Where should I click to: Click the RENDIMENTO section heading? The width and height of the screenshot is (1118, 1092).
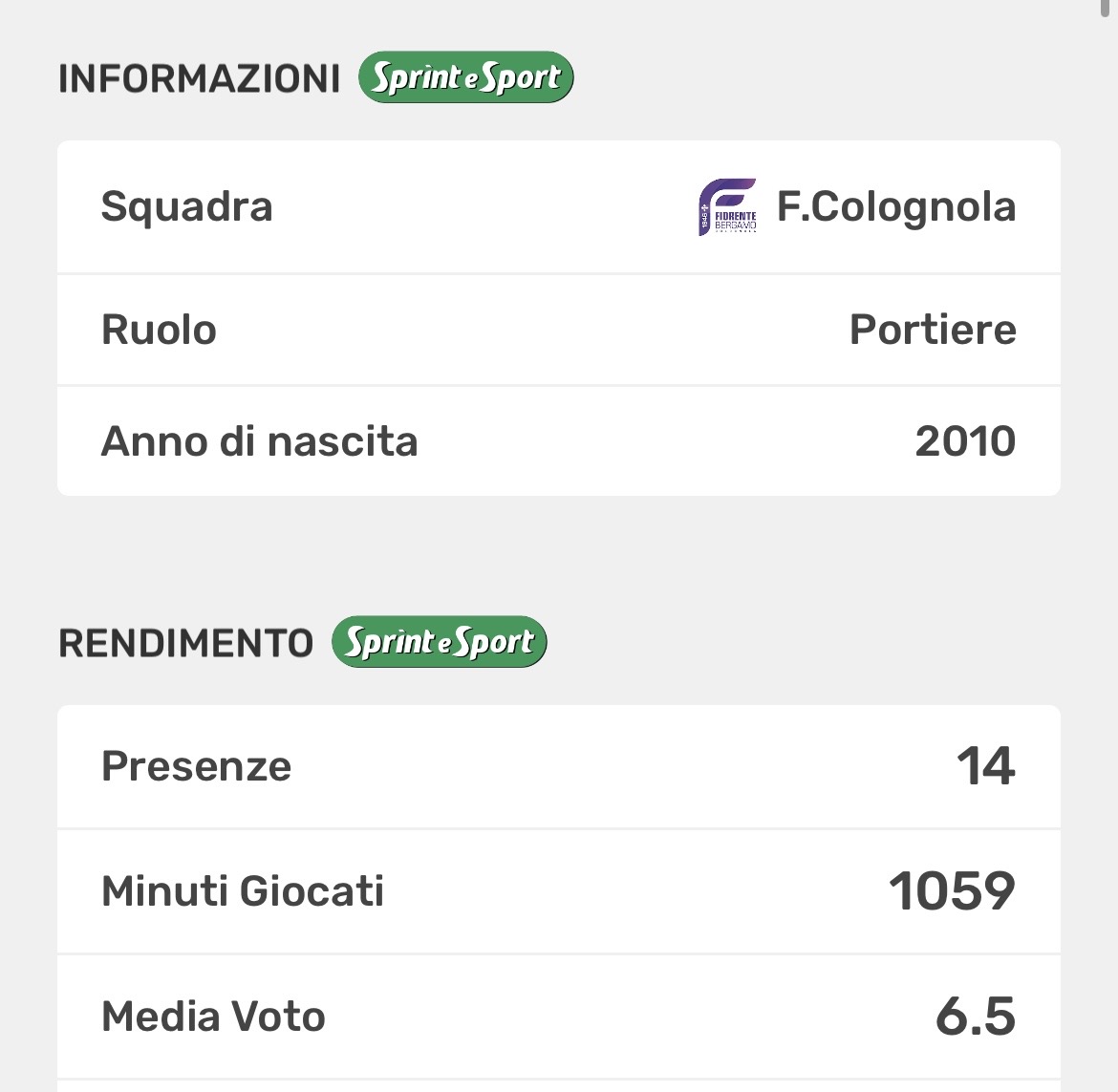pyautogui.click(x=185, y=643)
